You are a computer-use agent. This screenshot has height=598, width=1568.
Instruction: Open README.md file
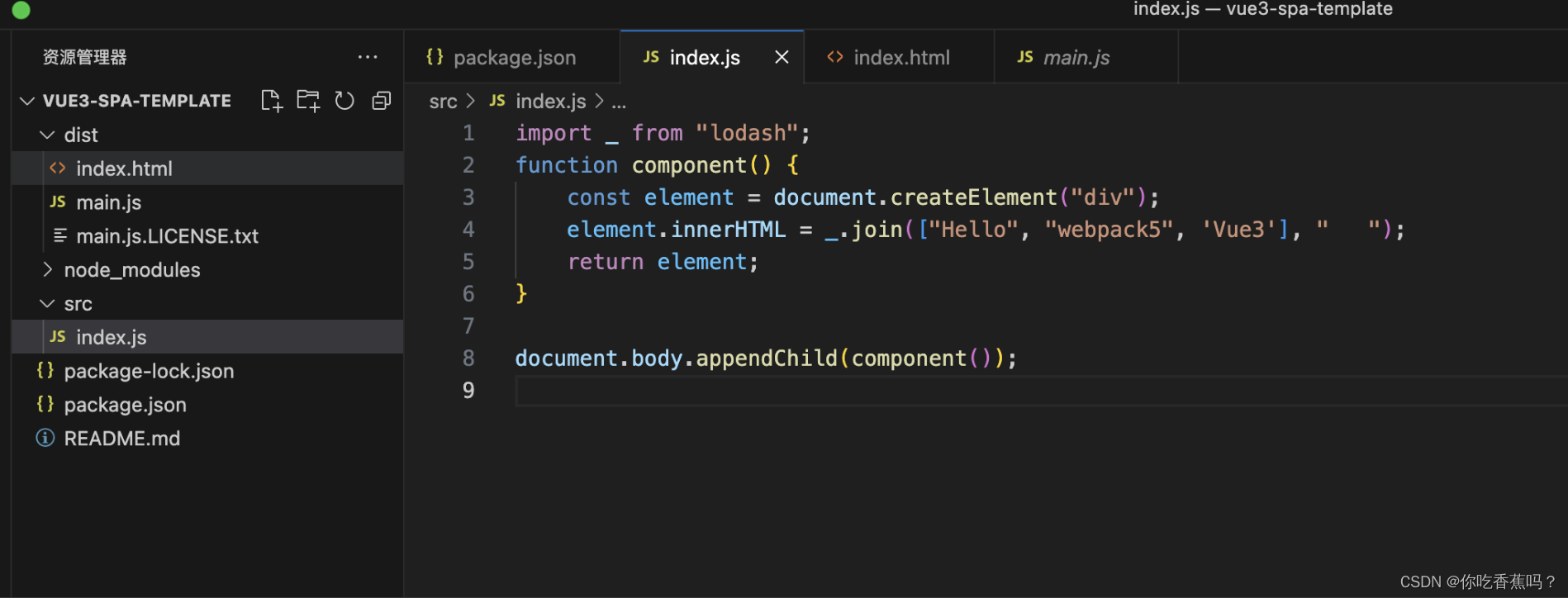point(207,438)
